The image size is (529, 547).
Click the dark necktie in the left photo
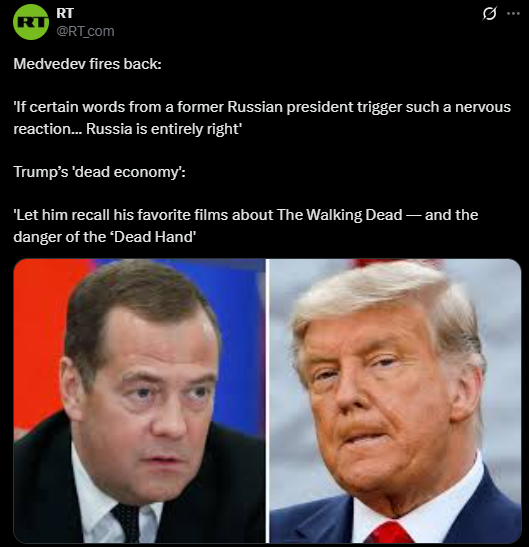tap(127, 523)
